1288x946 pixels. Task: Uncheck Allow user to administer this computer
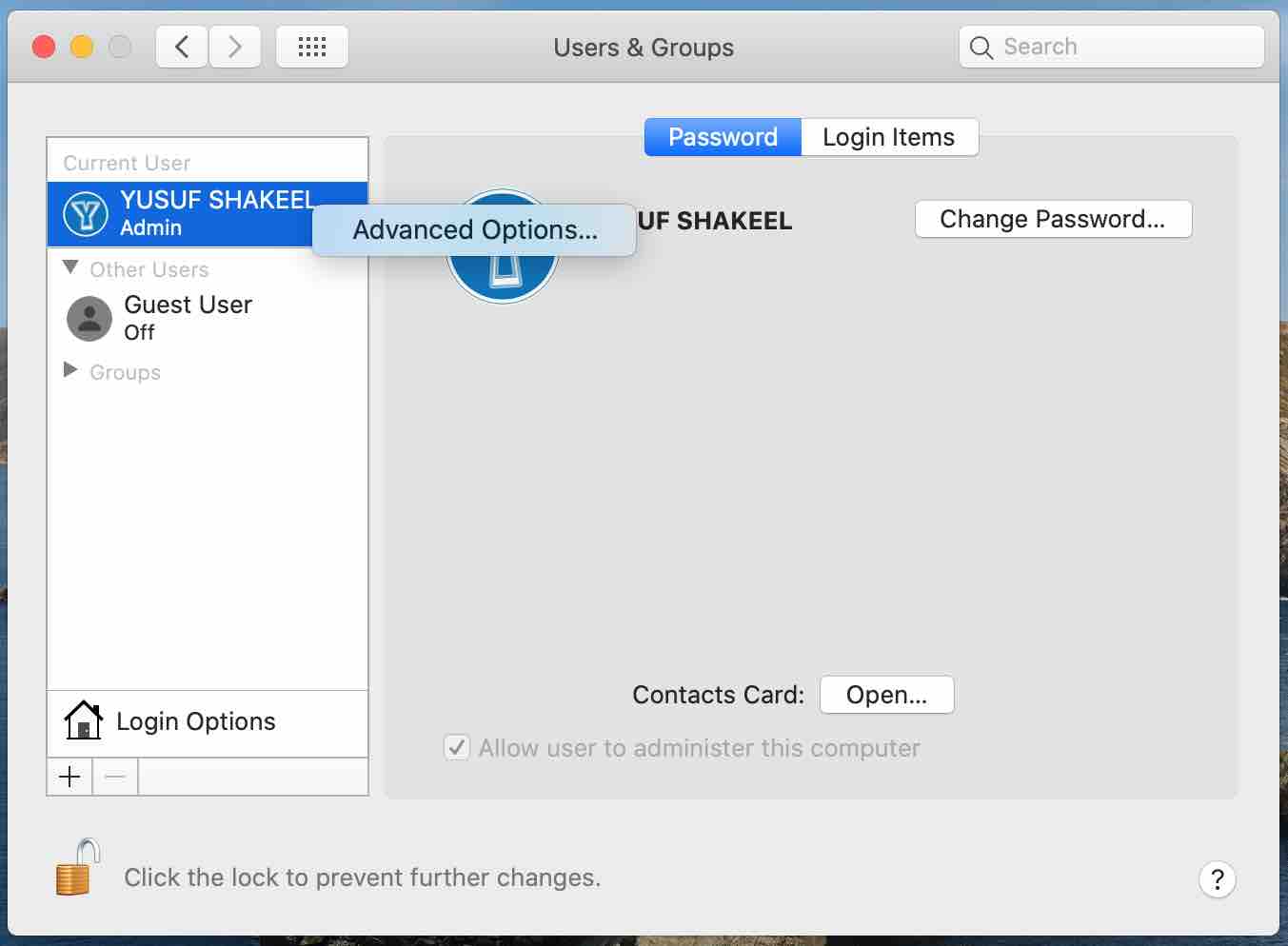[x=457, y=748]
